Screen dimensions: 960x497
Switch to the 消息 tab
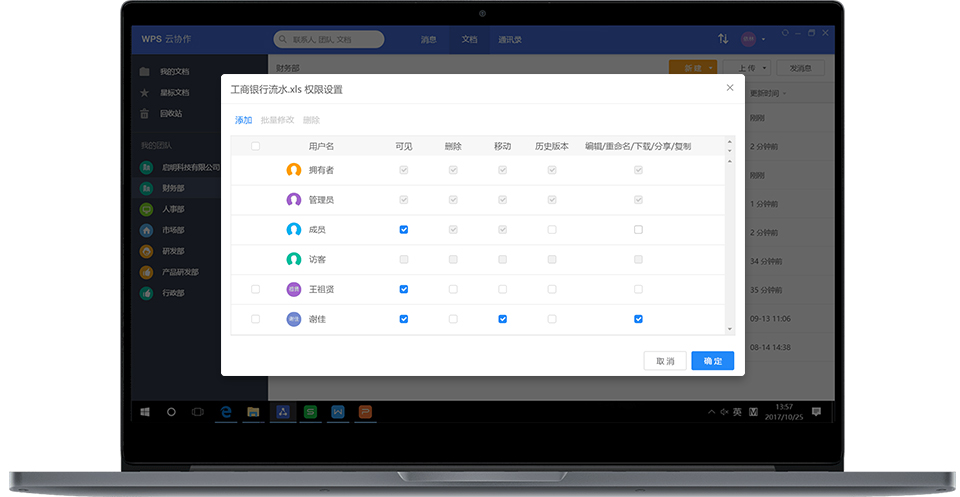pos(428,40)
